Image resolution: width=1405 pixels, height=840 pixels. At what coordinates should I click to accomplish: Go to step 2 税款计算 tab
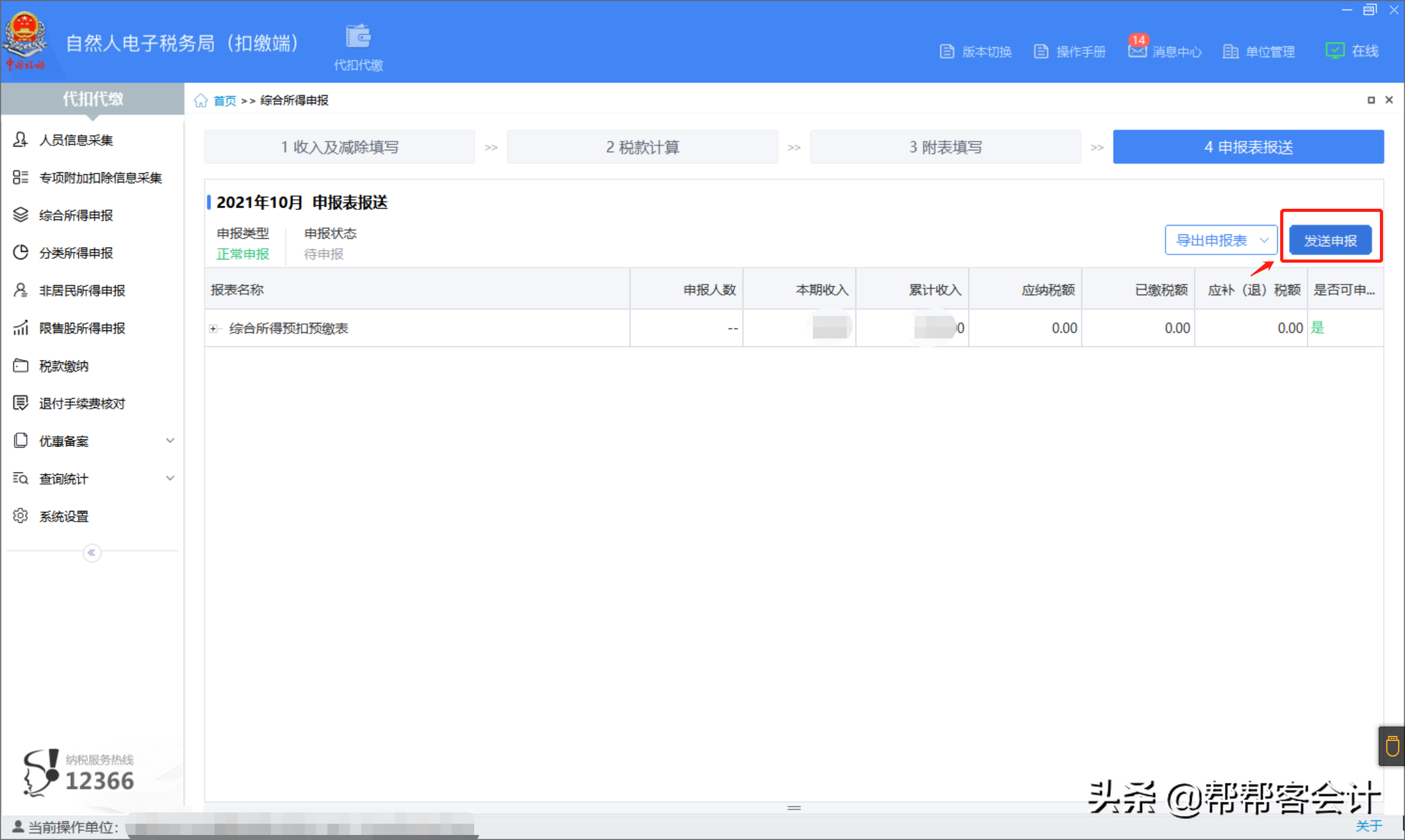[x=642, y=147]
